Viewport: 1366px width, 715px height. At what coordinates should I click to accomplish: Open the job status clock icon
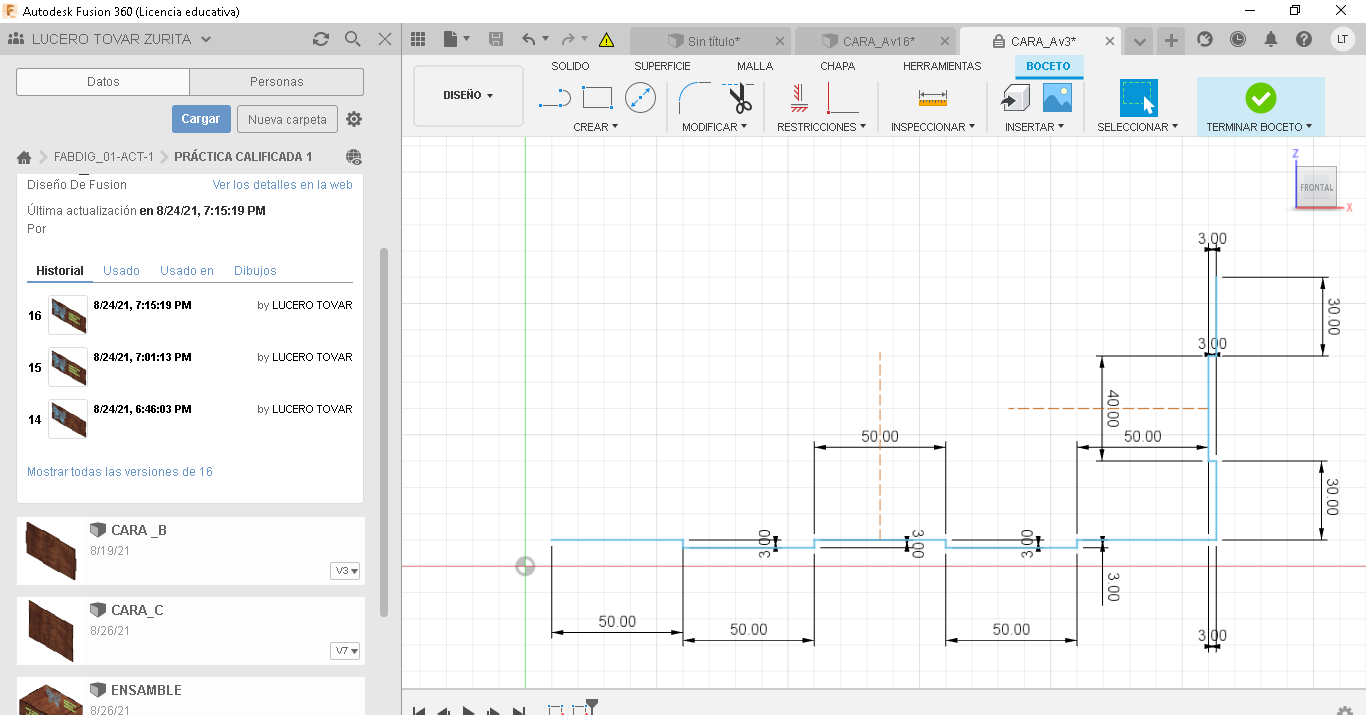(1238, 39)
